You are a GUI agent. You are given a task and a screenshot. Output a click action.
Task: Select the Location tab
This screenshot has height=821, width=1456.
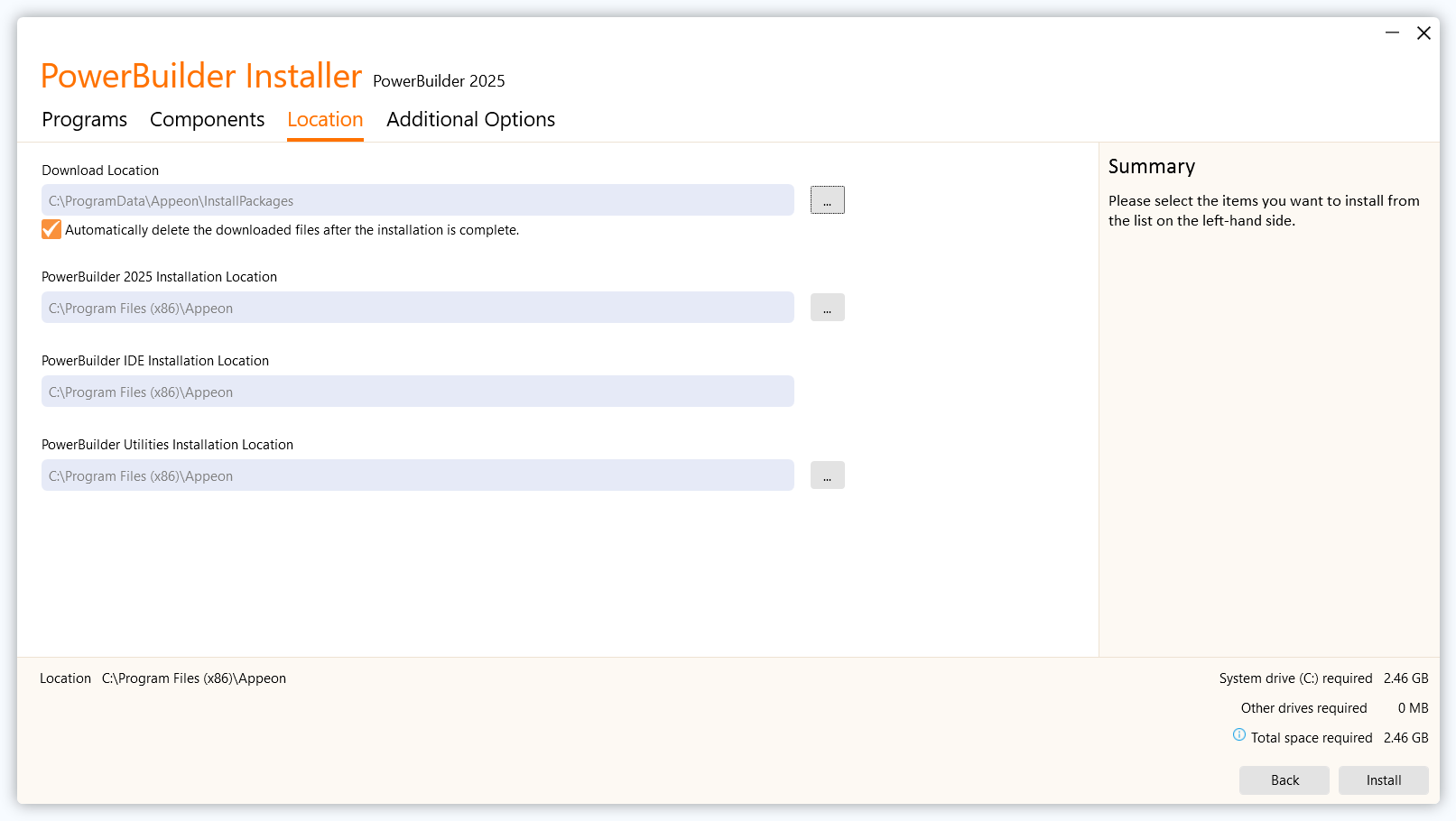[325, 120]
